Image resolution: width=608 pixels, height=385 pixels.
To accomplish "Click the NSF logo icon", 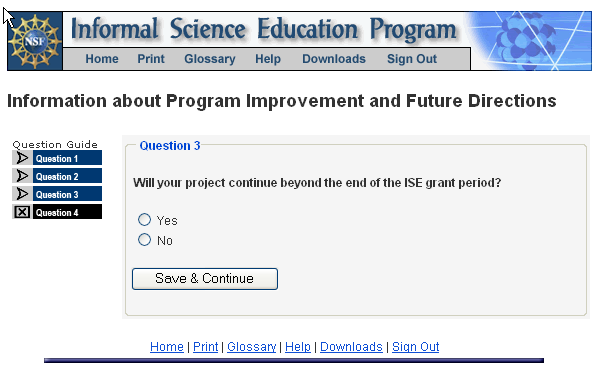I will (35, 41).
